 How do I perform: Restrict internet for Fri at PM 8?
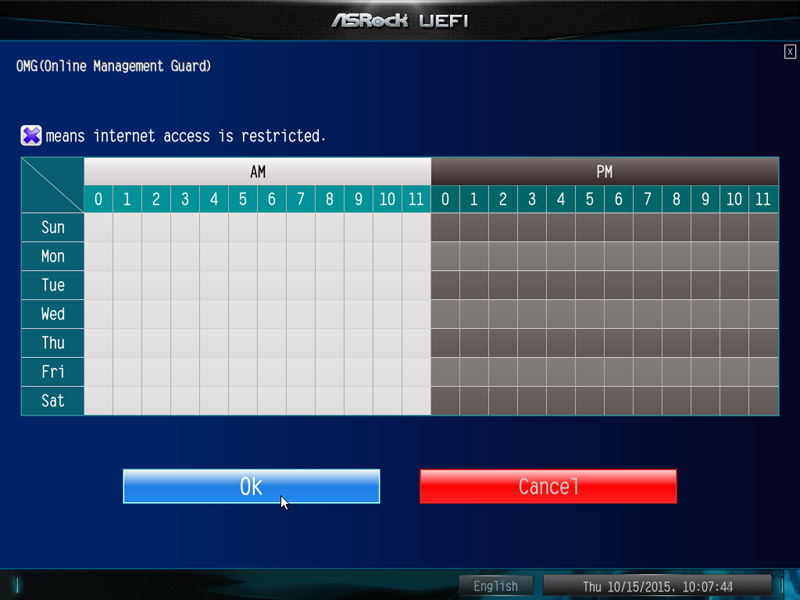coord(677,371)
